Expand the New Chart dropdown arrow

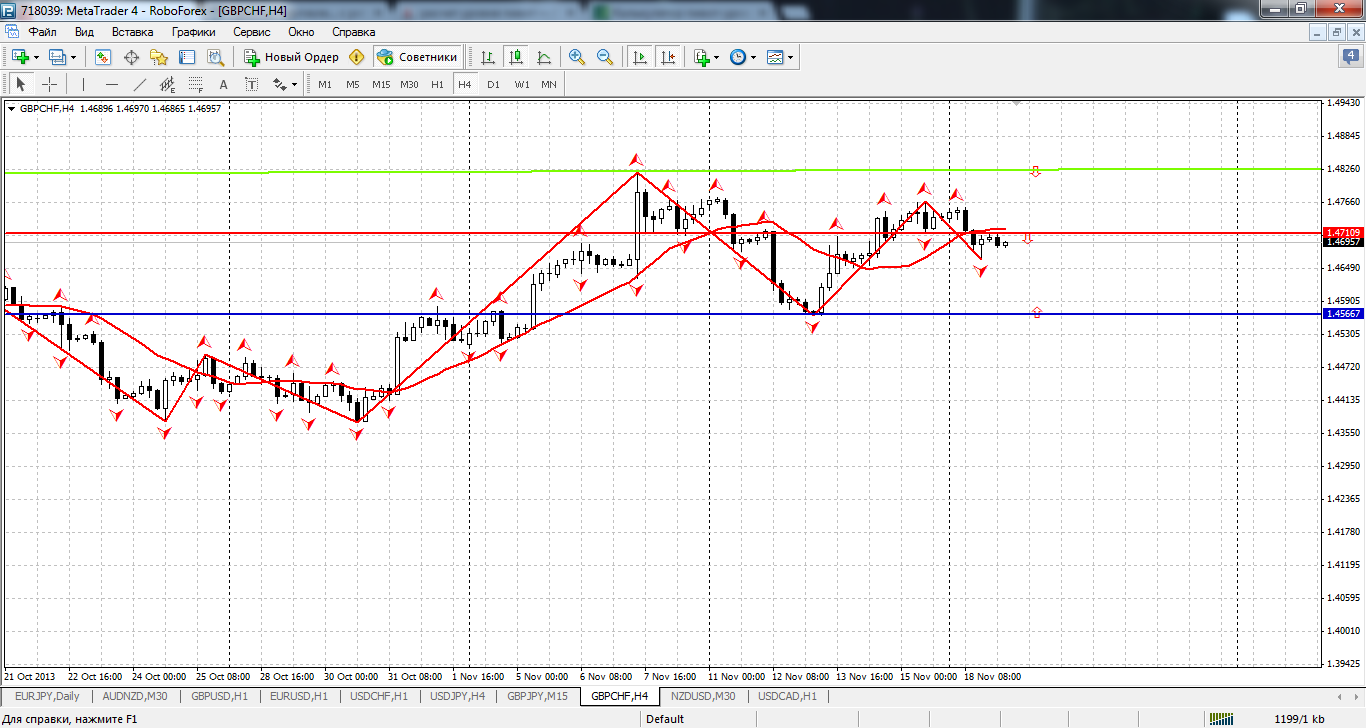coord(36,57)
